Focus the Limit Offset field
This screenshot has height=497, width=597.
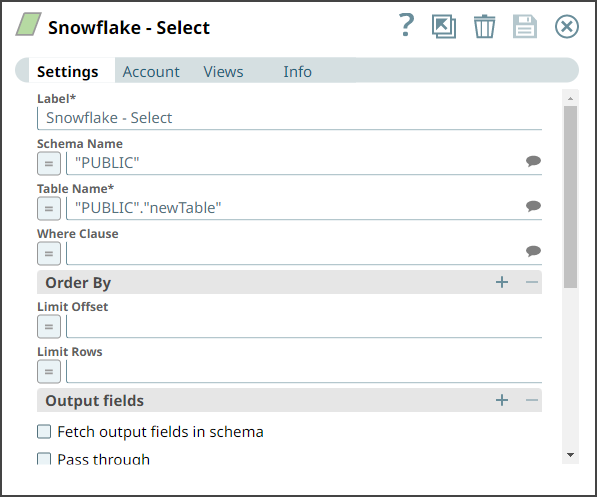304,326
